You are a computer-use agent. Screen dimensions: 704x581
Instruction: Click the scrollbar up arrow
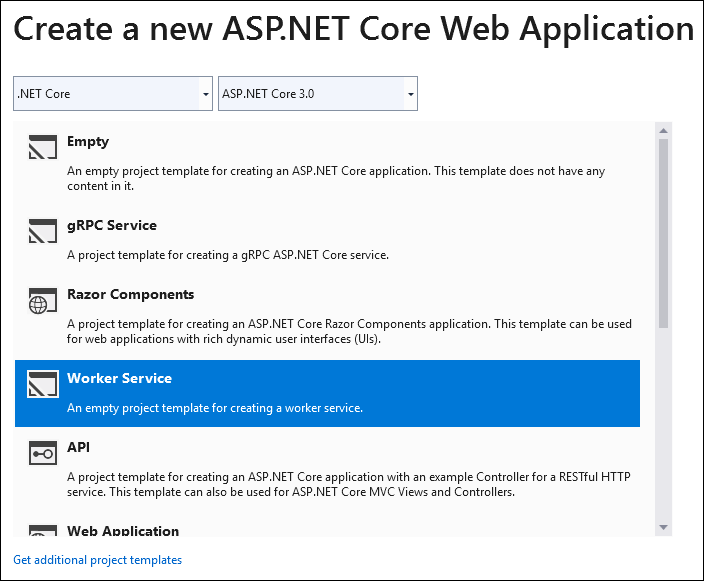coord(664,131)
